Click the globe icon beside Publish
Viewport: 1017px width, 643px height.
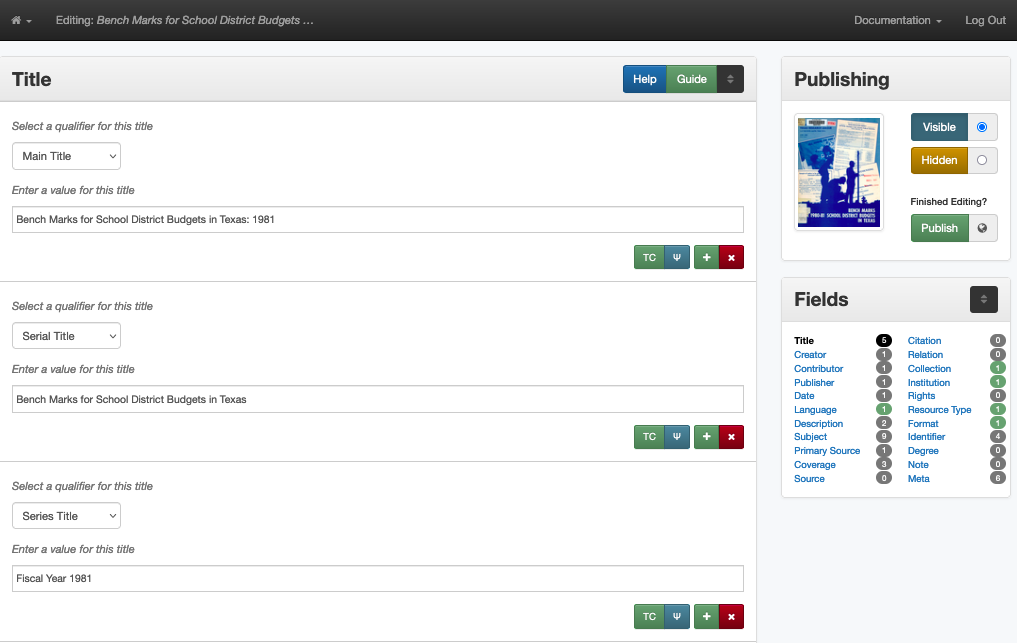pos(982,228)
